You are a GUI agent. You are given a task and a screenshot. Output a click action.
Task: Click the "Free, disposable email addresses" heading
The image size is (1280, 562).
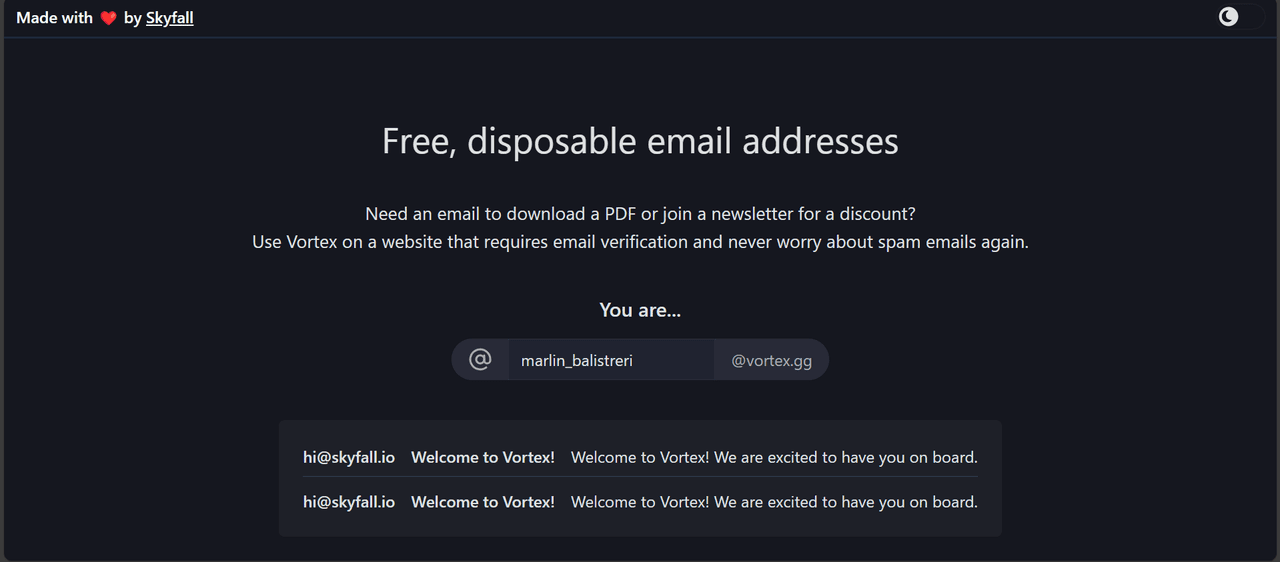tap(640, 141)
